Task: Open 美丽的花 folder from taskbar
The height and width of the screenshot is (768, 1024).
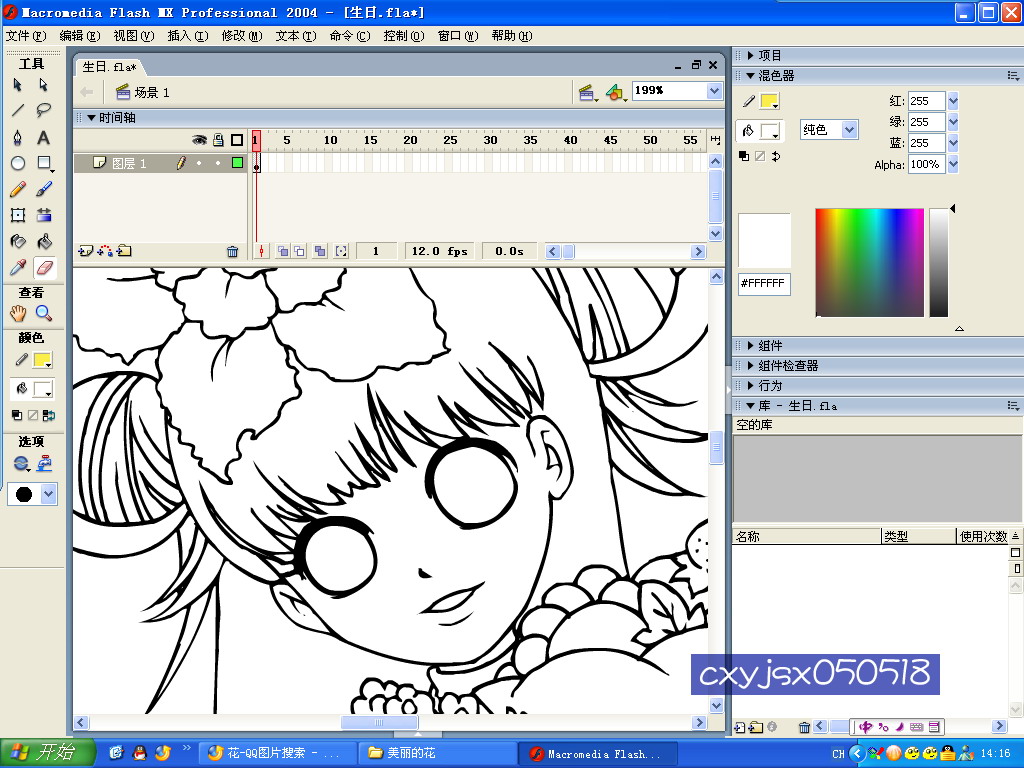Action: tap(439, 754)
